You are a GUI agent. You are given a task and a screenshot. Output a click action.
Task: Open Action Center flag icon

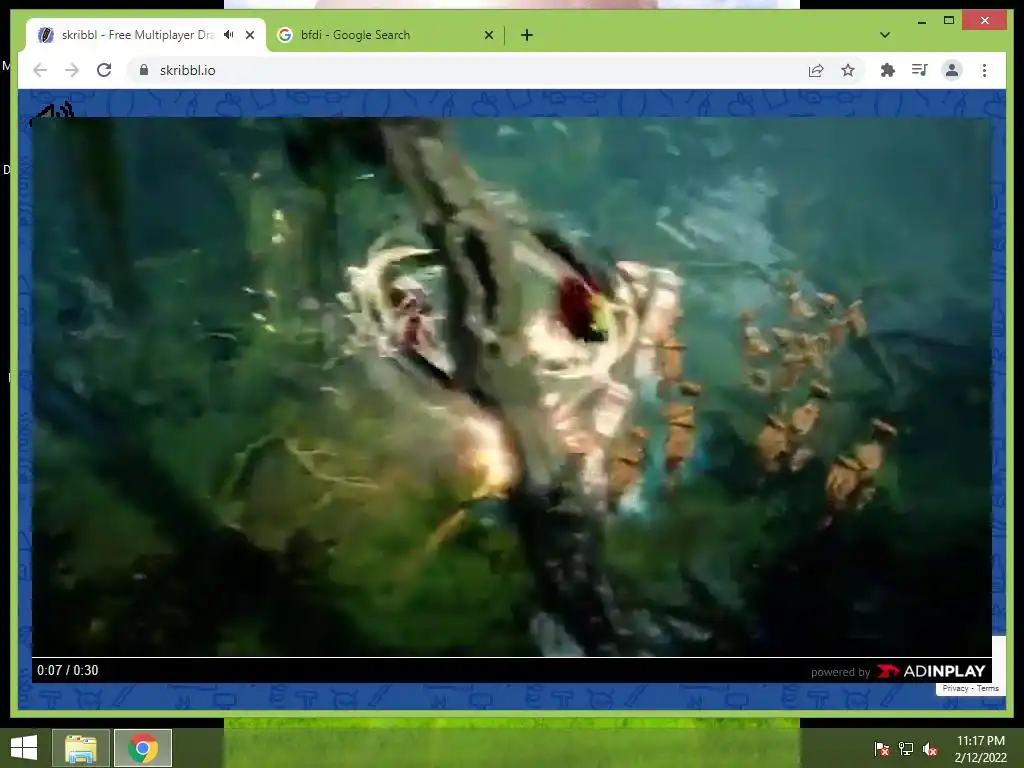882,748
